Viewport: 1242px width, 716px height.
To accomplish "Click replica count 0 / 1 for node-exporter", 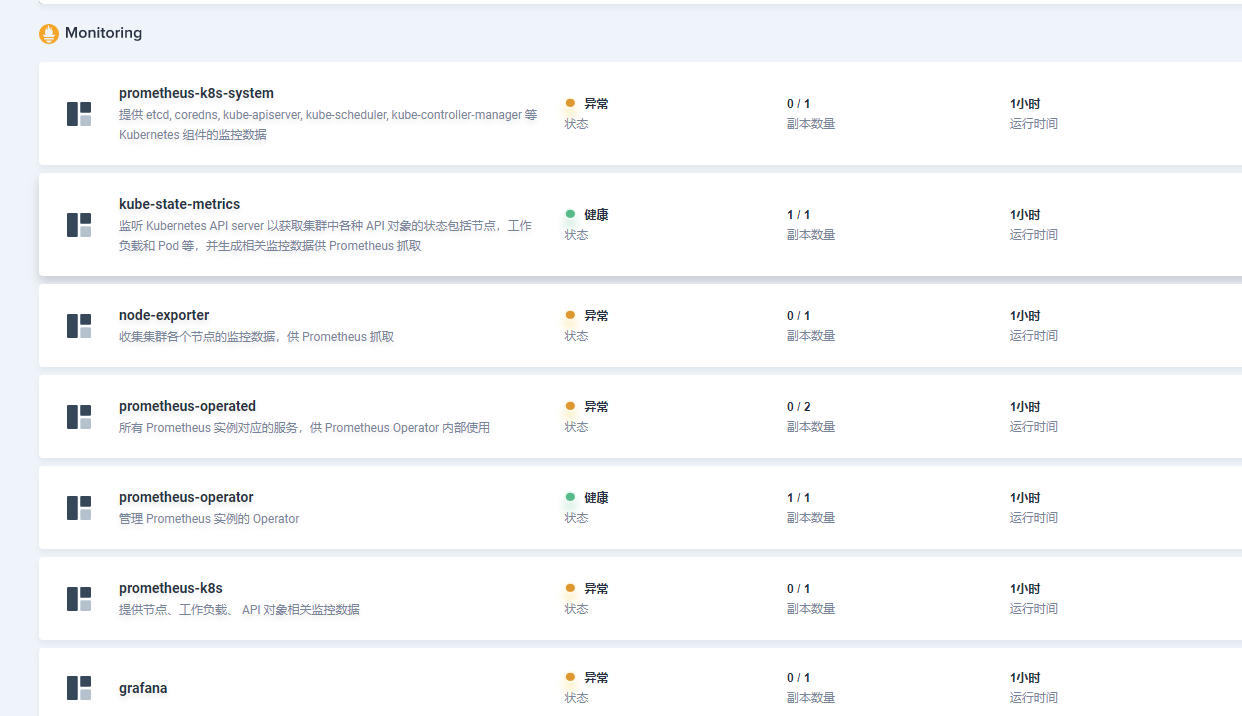I will pyautogui.click(x=798, y=316).
